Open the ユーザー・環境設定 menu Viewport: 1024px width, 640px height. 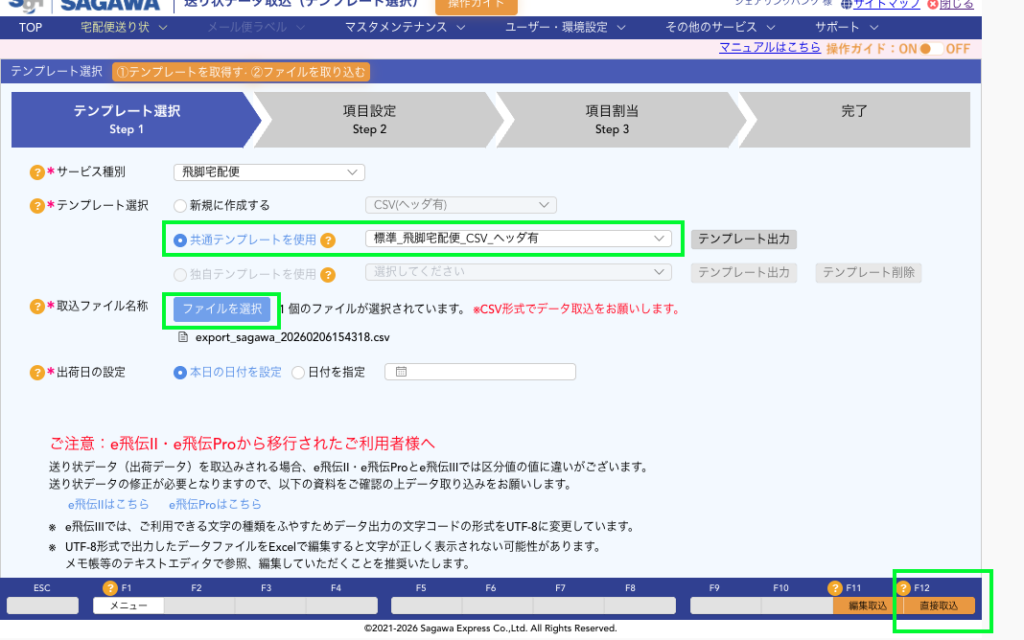pyautogui.click(x=562, y=27)
